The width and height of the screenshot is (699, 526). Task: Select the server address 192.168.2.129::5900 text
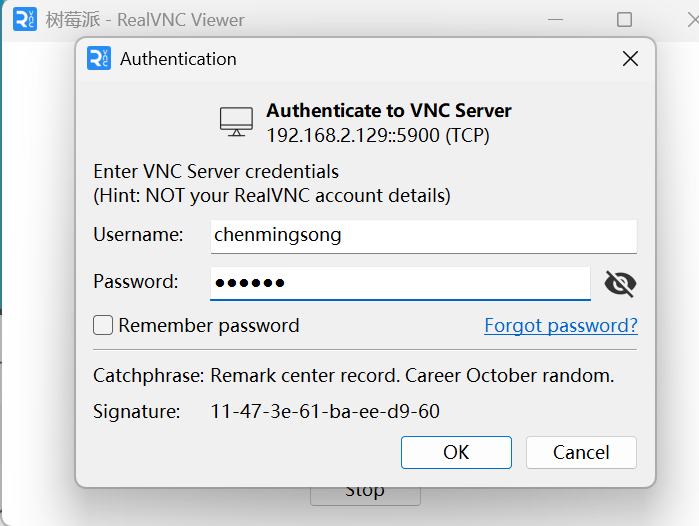tap(353, 136)
